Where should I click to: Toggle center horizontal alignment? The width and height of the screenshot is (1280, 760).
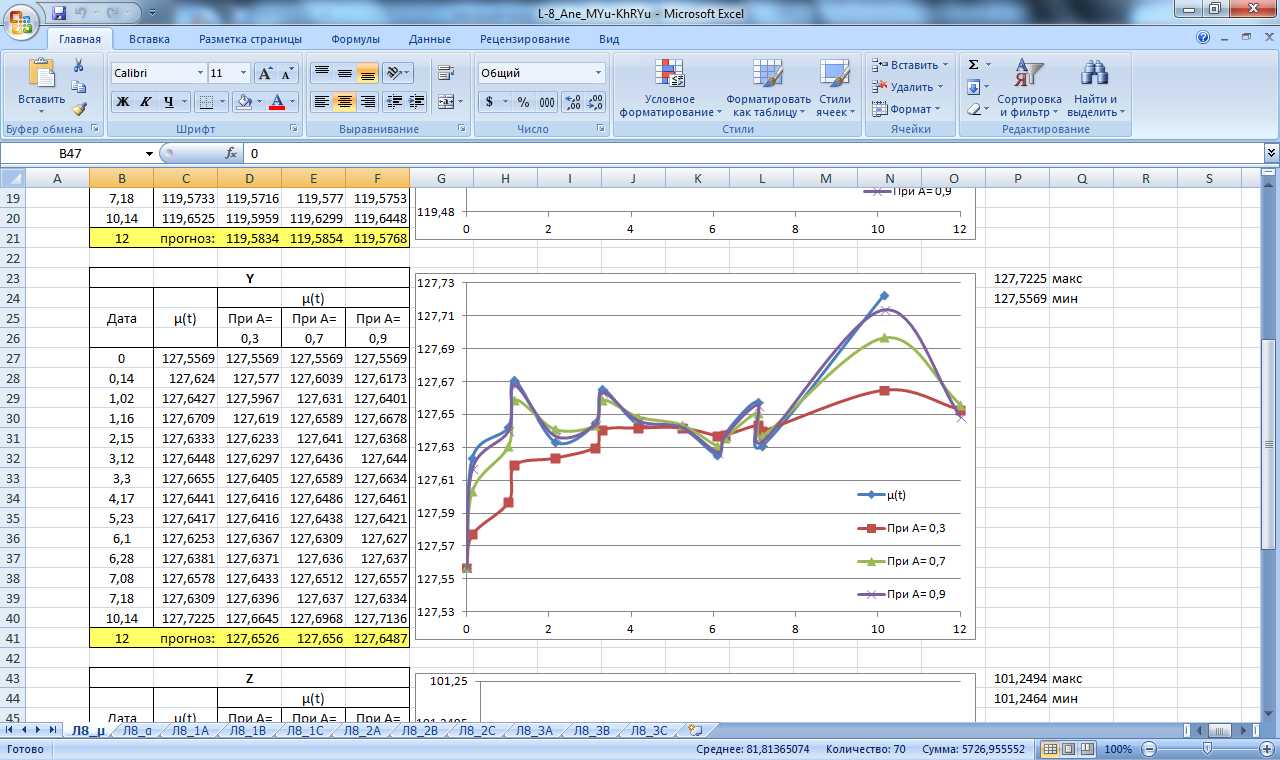point(344,101)
